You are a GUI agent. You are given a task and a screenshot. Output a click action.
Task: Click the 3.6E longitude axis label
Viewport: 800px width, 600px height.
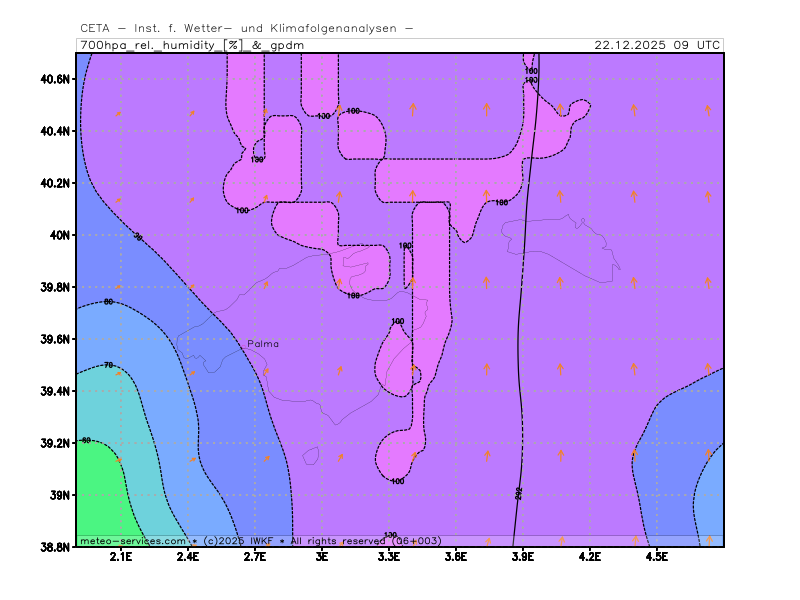click(x=456, y=557)
